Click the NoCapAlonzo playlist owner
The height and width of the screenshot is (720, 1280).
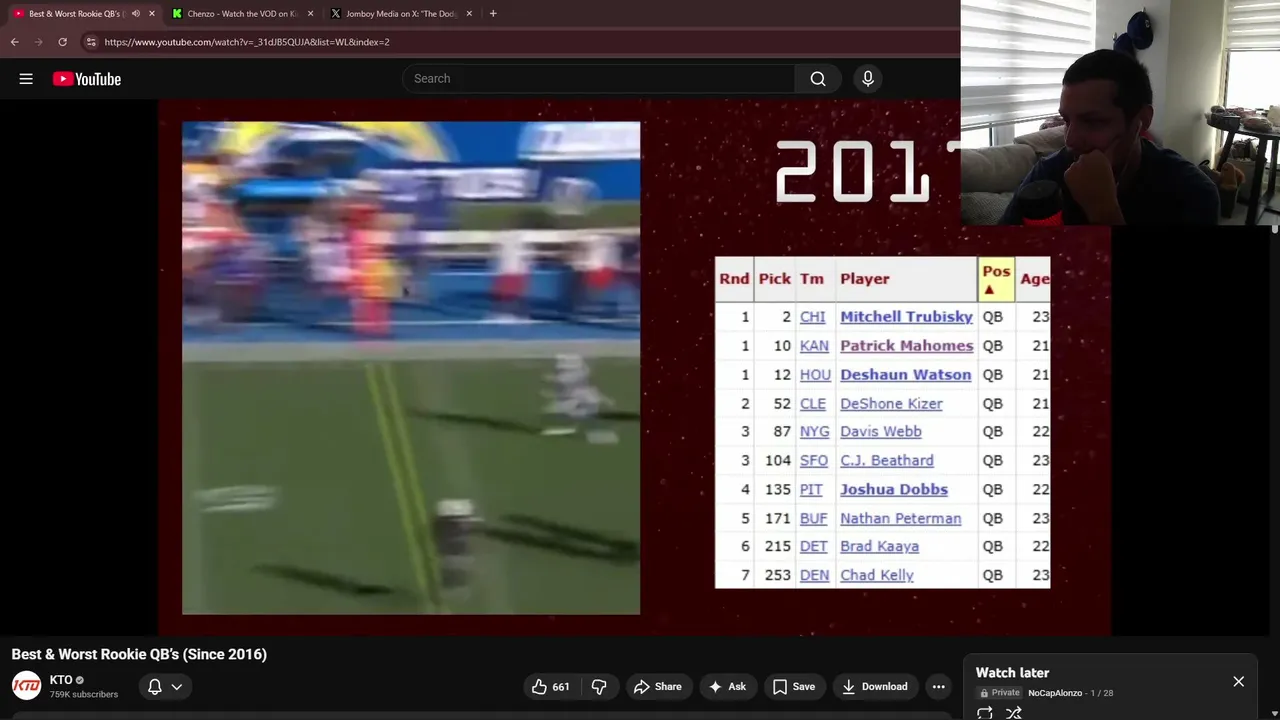pyautogui.click(x=1055, y=693)
